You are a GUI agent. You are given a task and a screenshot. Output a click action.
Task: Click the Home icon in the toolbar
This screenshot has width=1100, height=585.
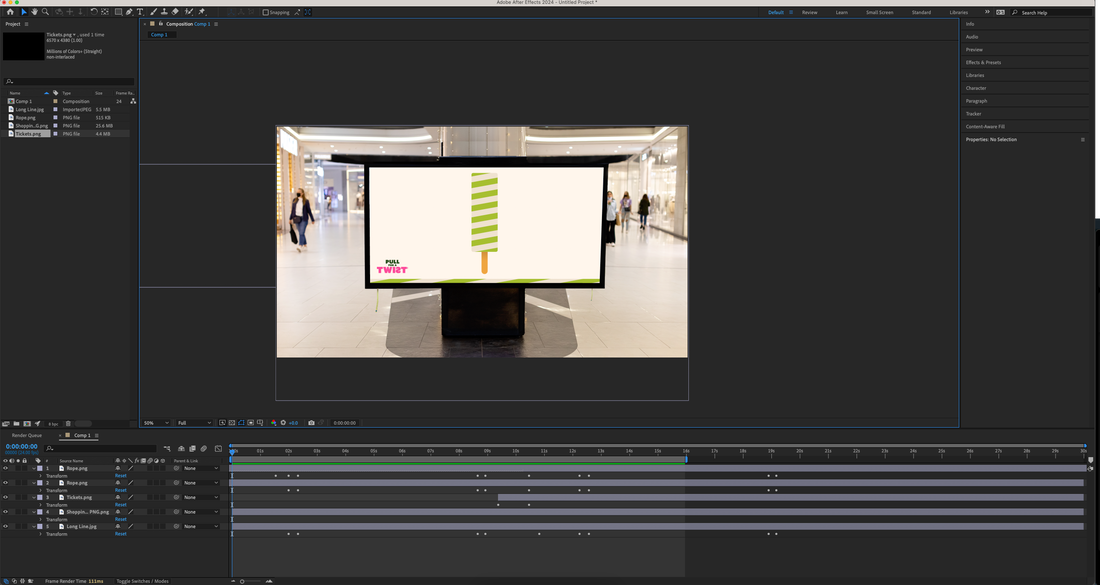point(10,12)
